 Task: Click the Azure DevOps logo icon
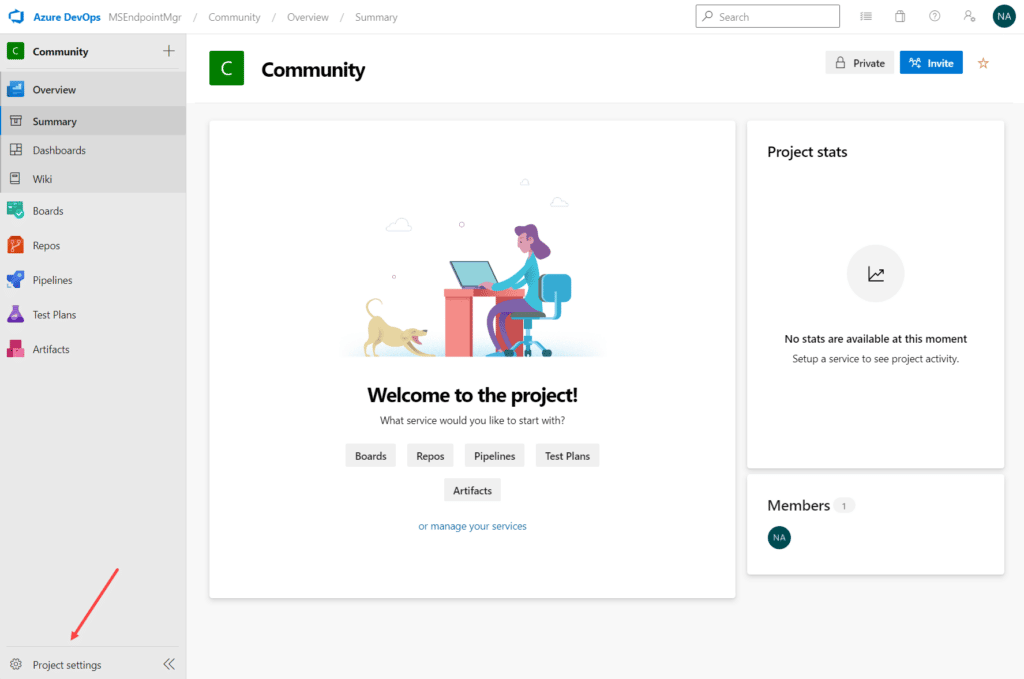tap(16, 16)
